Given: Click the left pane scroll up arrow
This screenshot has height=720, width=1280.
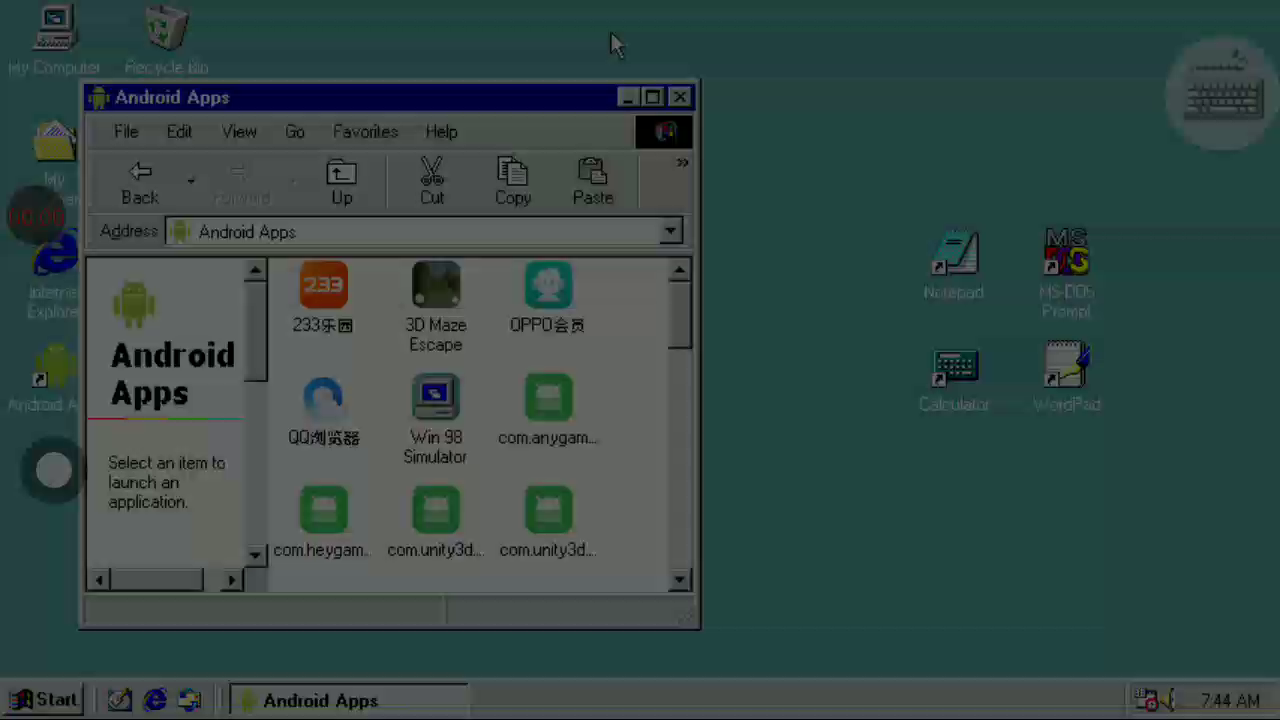Looking at the screenshot, I should [x=255, y=270].
